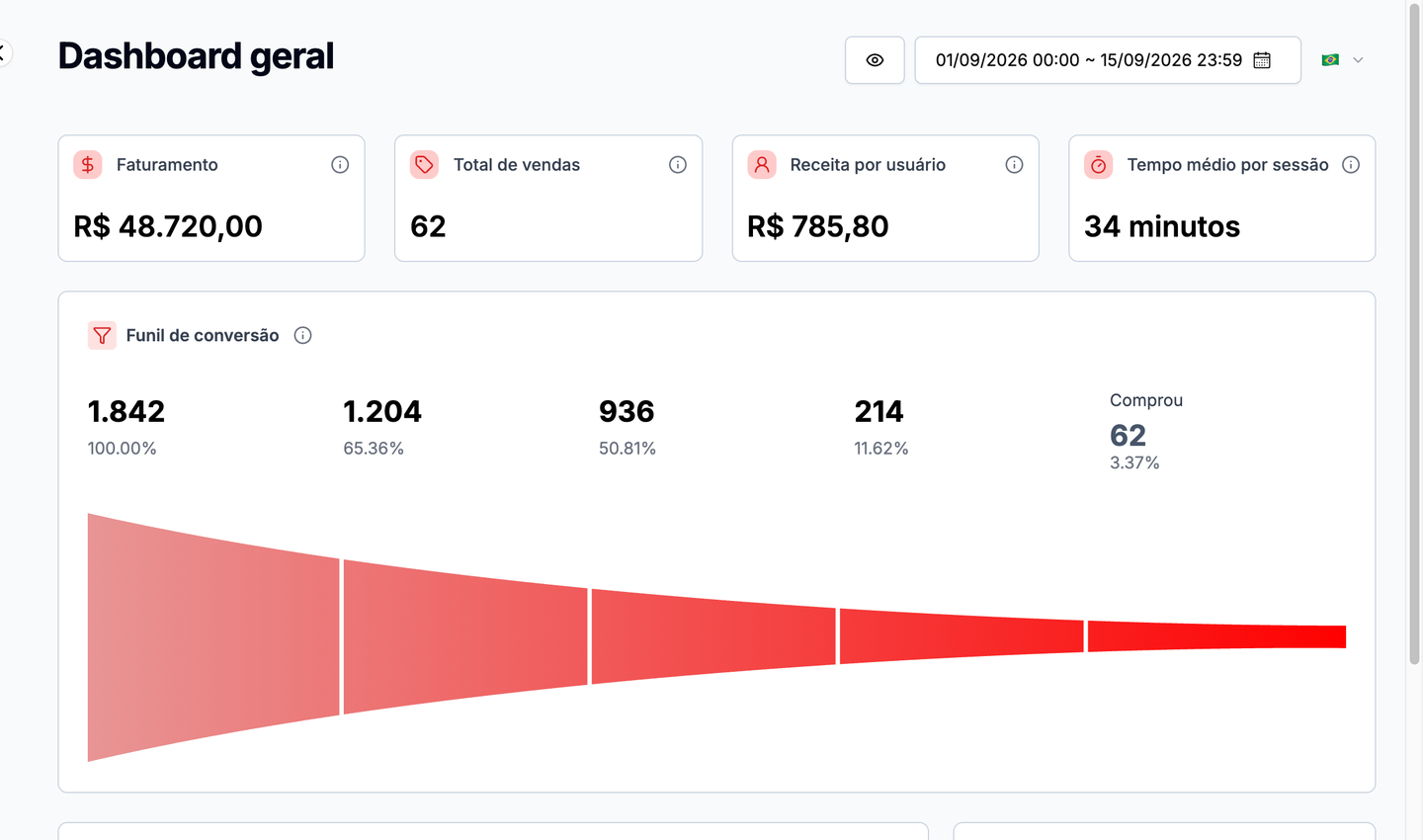Click the 50.81% funnel percentage
Viewport: 1423px width, 840px height.
[x=628, y=449]
